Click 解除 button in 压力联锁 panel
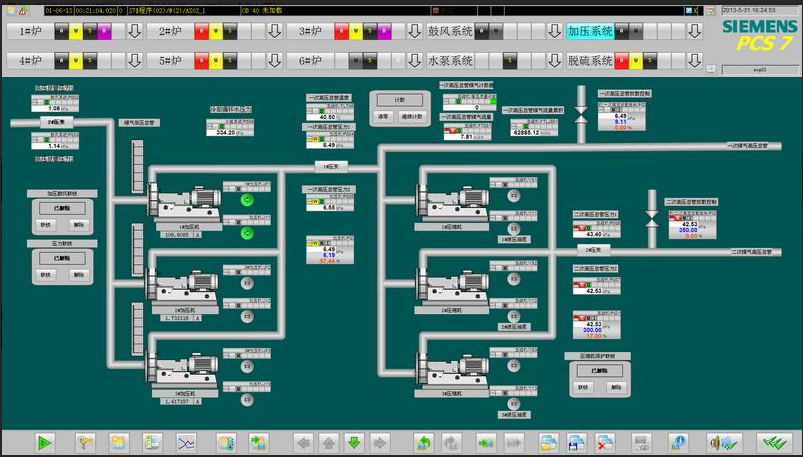 [x=78, y=275]
